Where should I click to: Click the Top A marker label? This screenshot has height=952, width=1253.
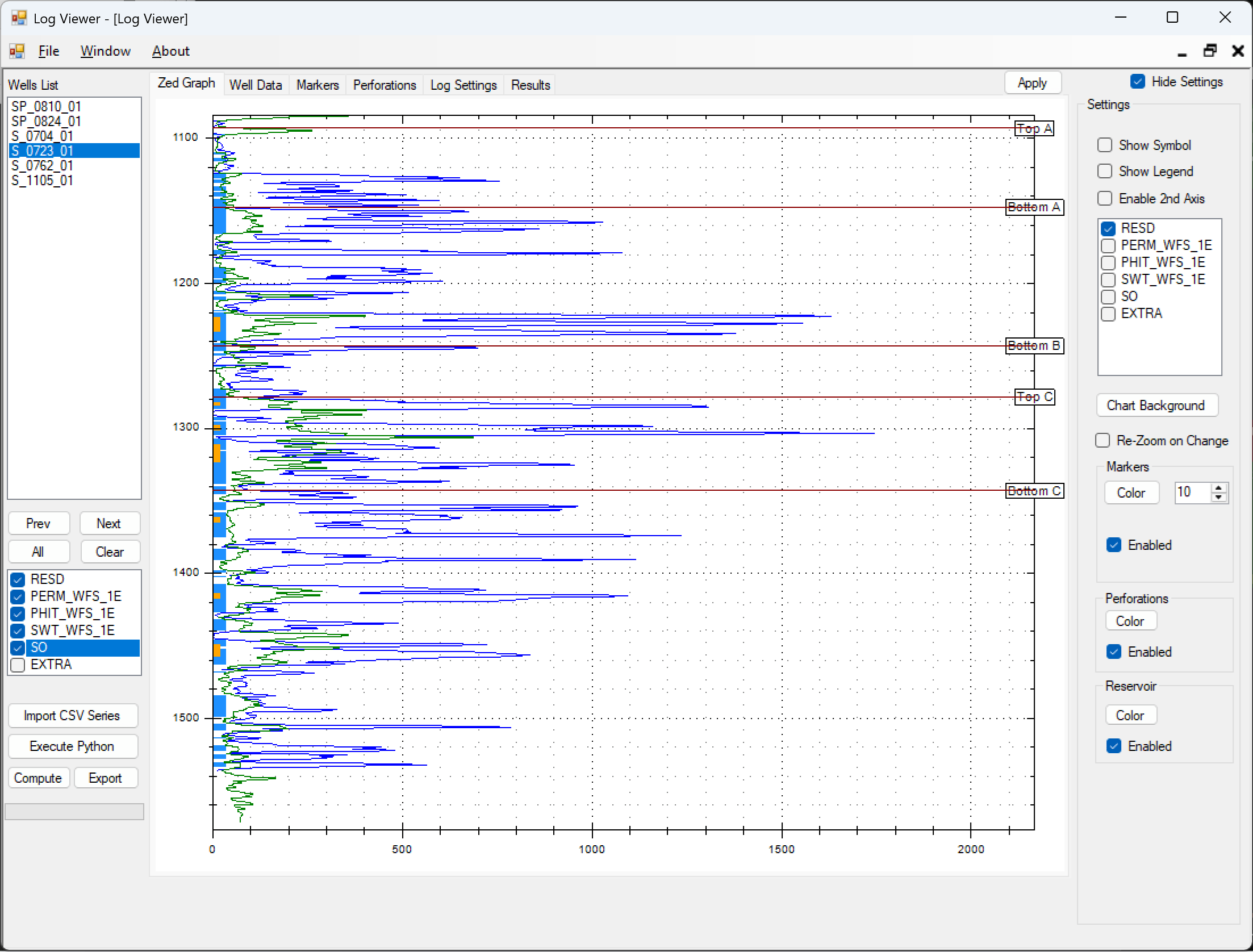(1034, 129)
